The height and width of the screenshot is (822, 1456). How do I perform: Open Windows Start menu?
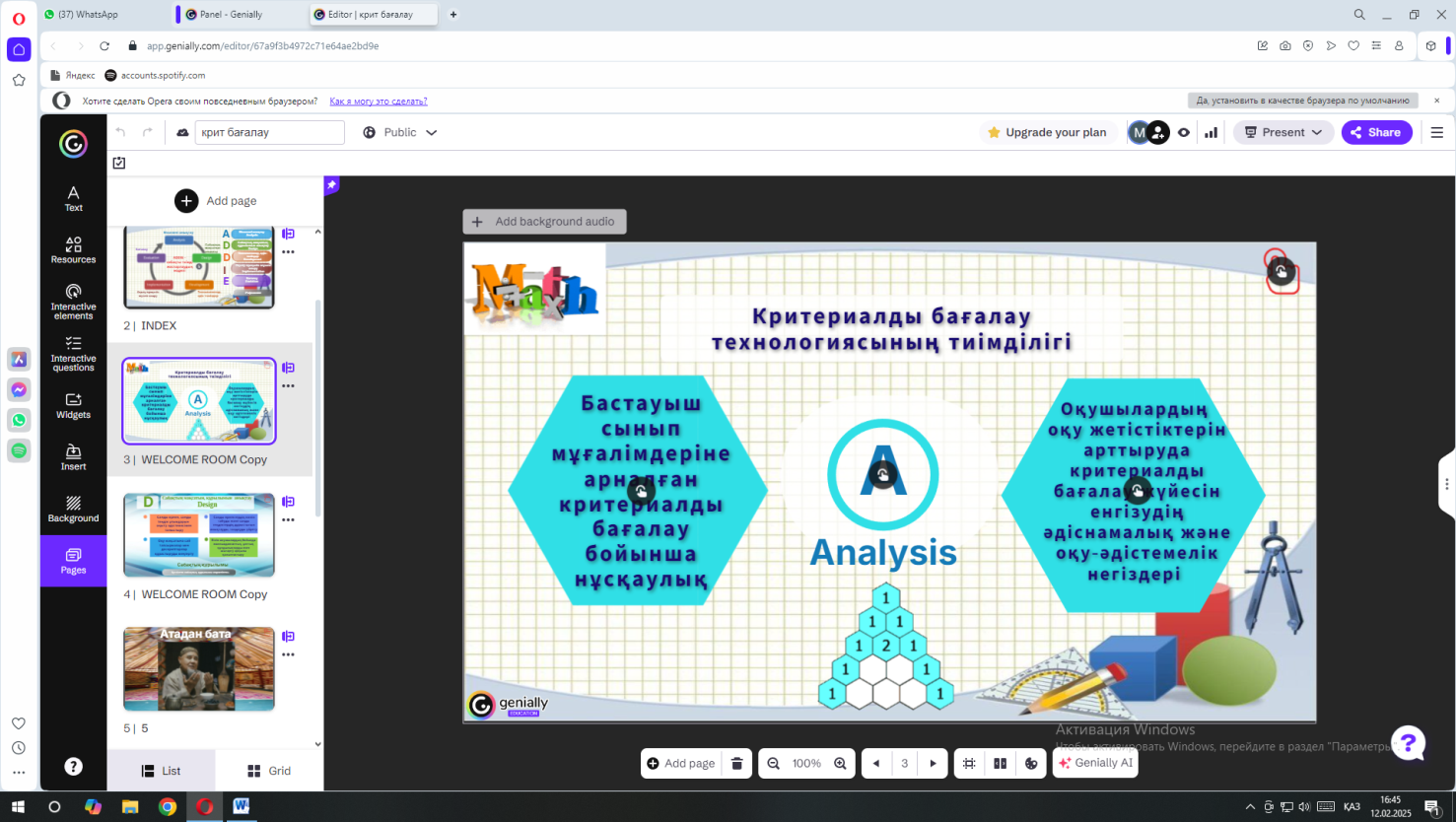[x=18, y=806]
